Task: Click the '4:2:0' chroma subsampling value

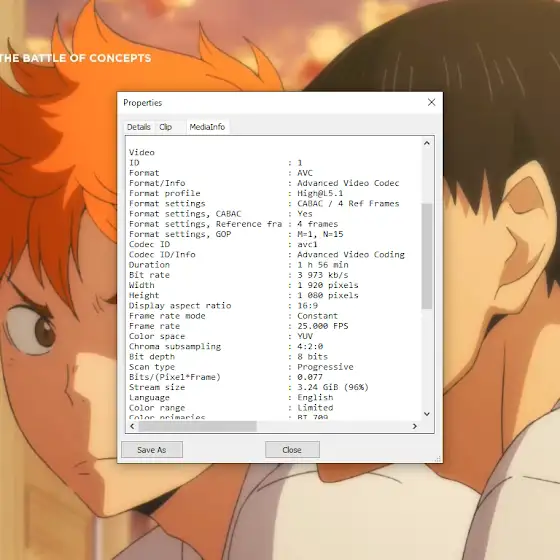Action: point(310,346)
